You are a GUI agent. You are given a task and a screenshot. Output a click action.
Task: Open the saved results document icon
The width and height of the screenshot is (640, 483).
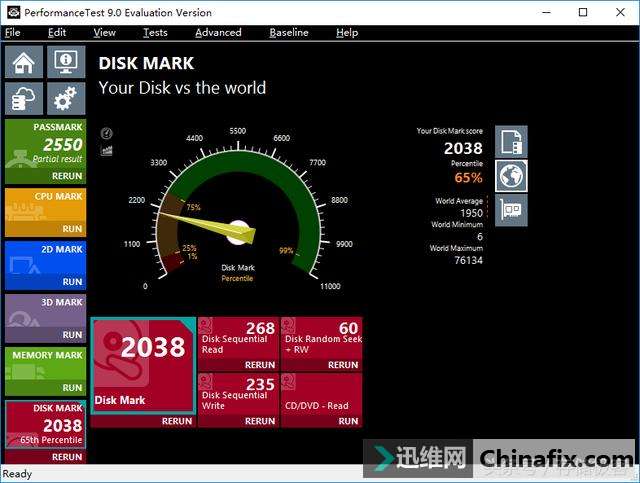click(x=511, y=142)
